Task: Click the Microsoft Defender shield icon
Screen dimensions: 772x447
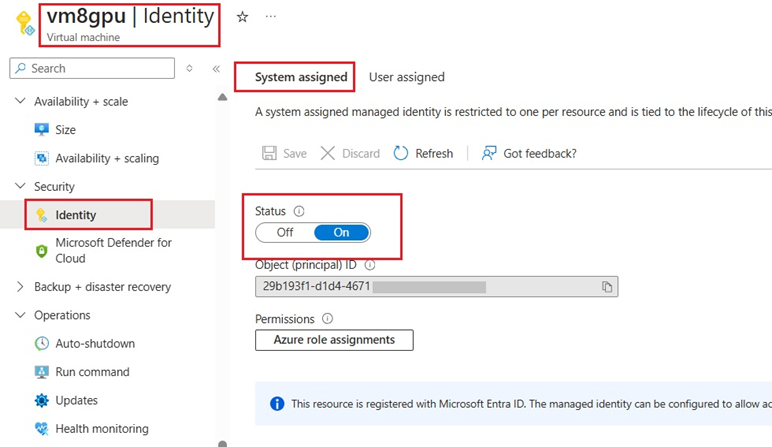Action: click(42, 251)
